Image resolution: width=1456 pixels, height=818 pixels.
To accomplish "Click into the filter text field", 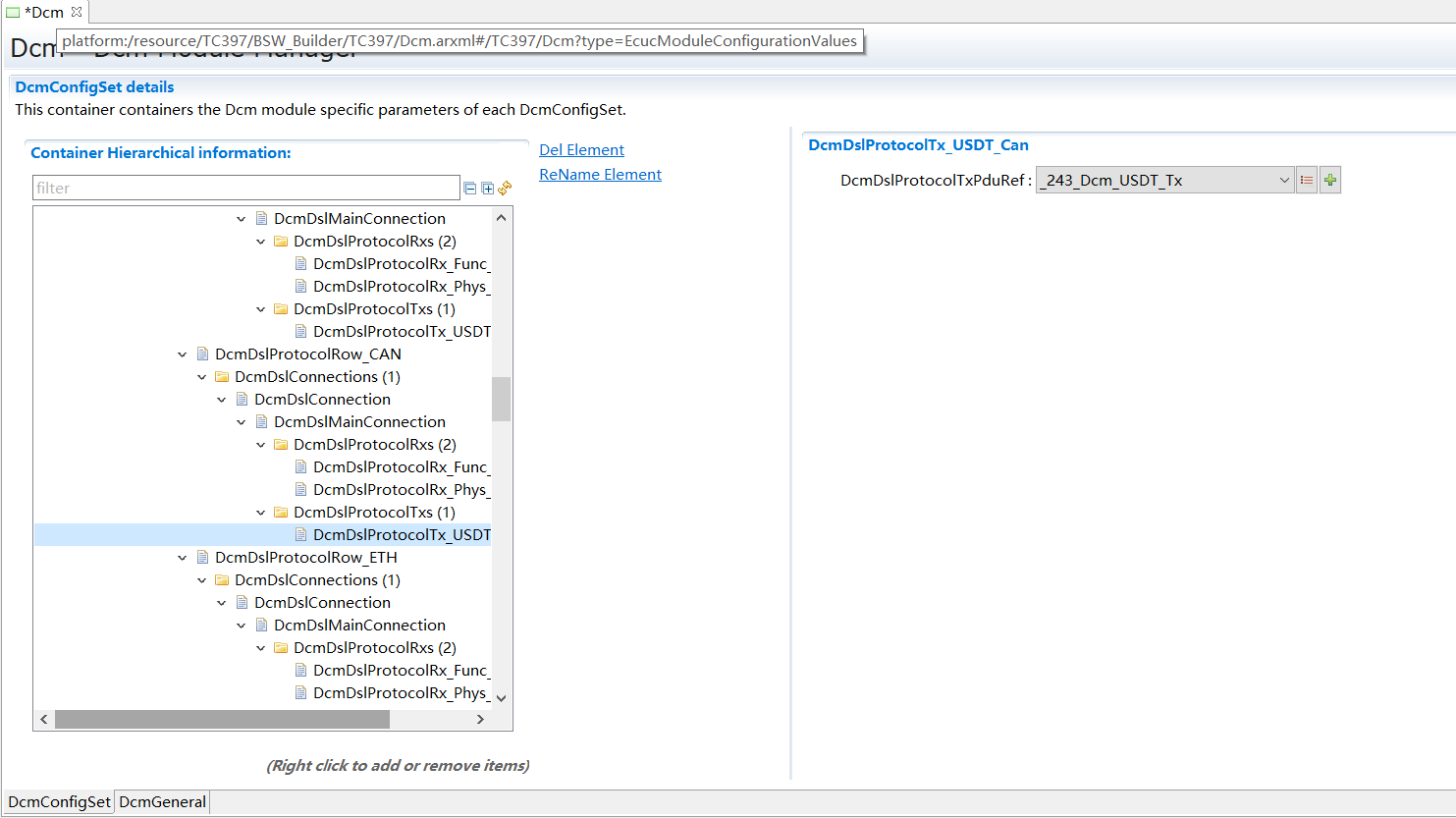I will (245, 188).
